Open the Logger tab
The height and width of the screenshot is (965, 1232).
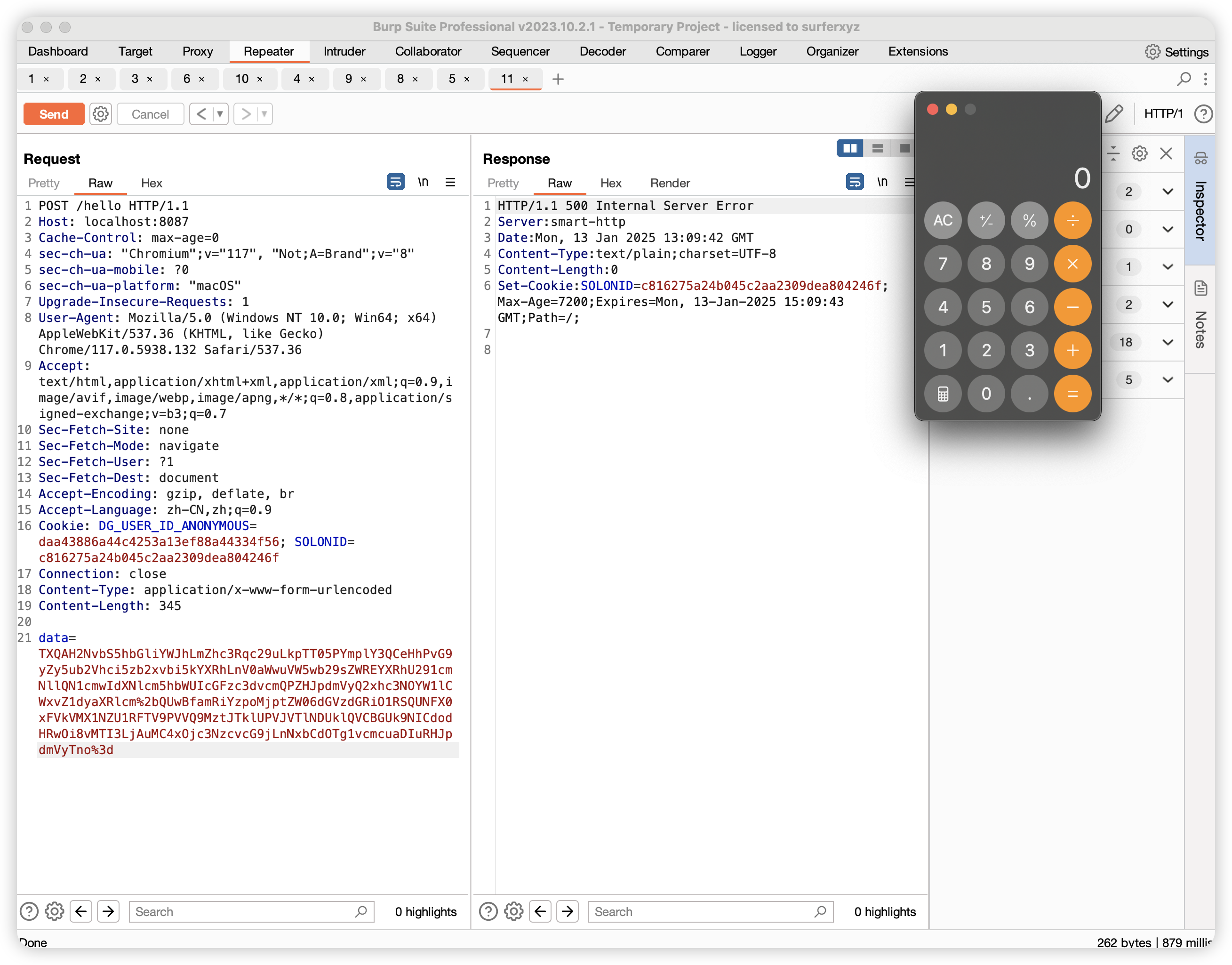[758, 51]
